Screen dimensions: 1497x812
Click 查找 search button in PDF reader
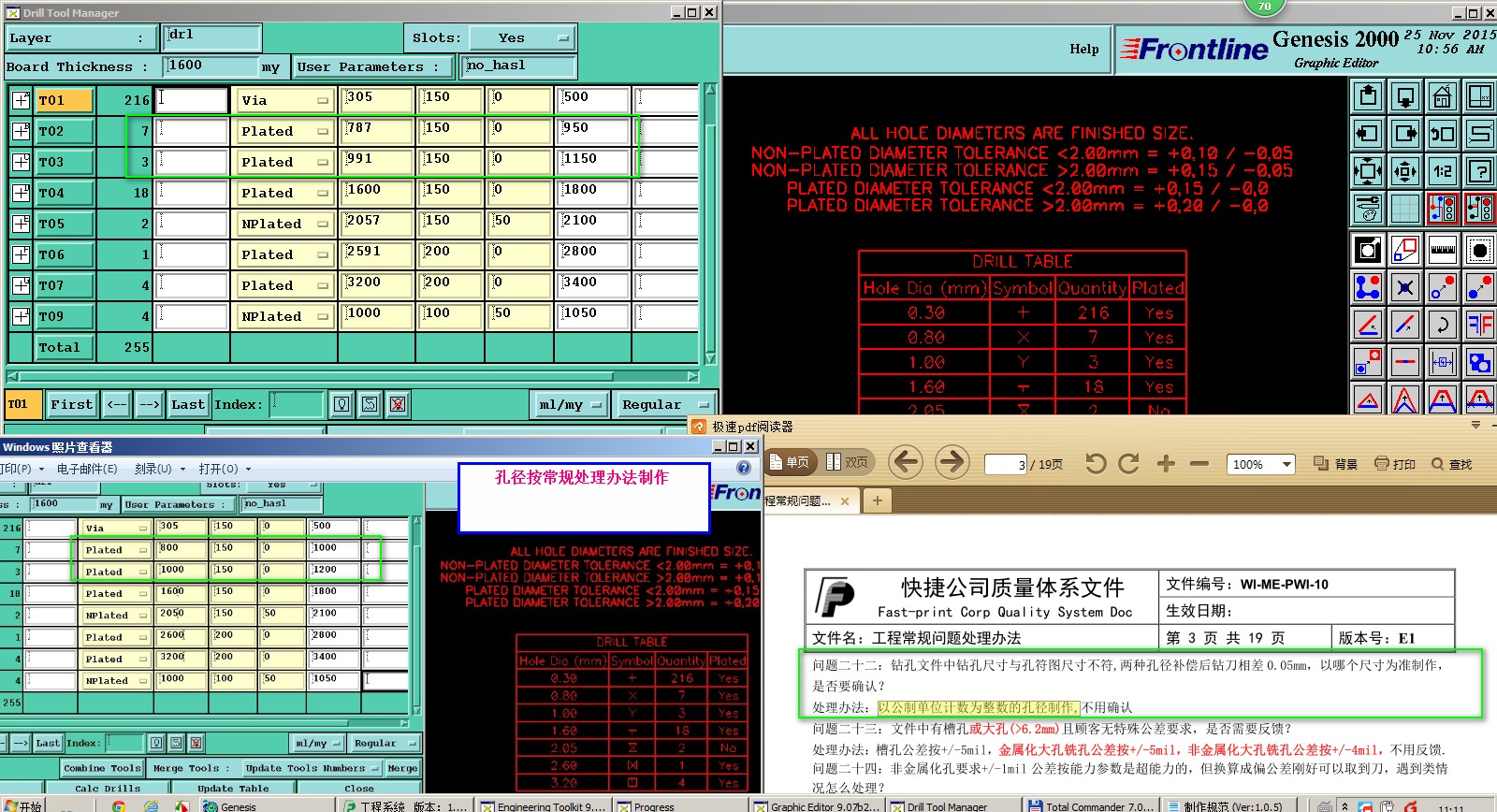click(1451, 464)
